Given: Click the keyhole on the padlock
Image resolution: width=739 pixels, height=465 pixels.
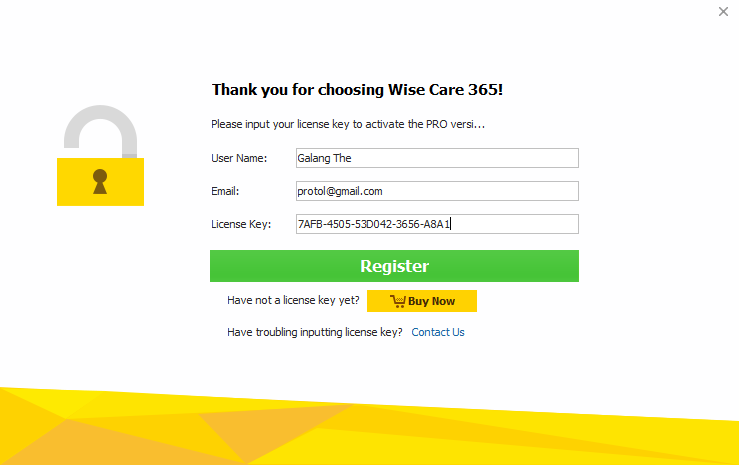Looking at the screenshot, I should [99, 181].
